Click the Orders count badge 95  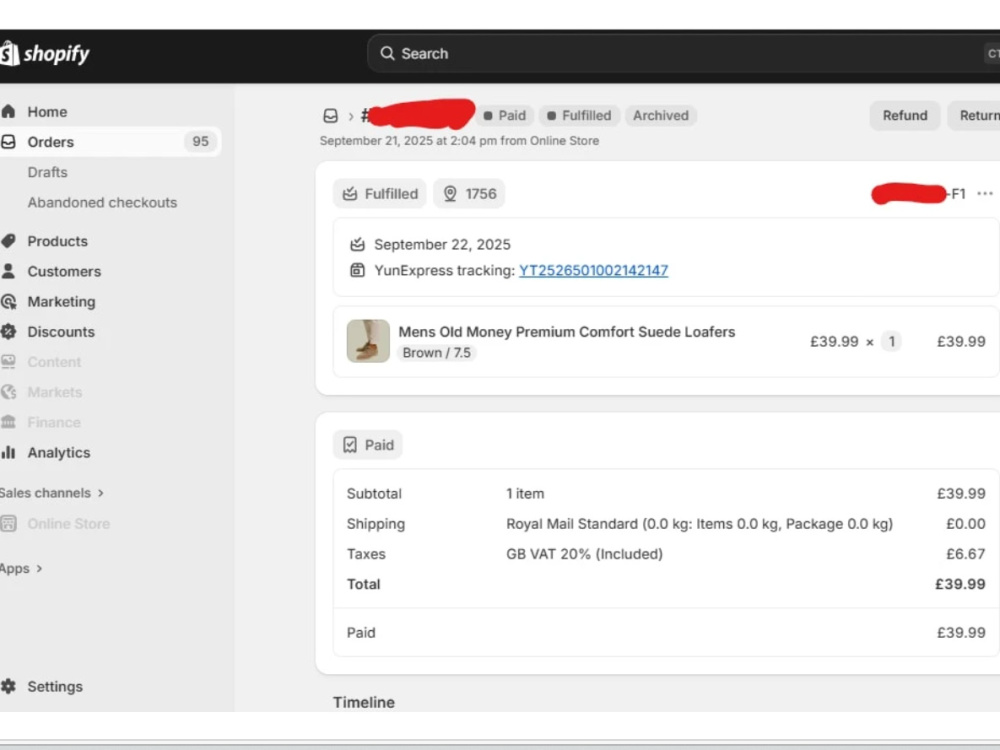[200, 142]
